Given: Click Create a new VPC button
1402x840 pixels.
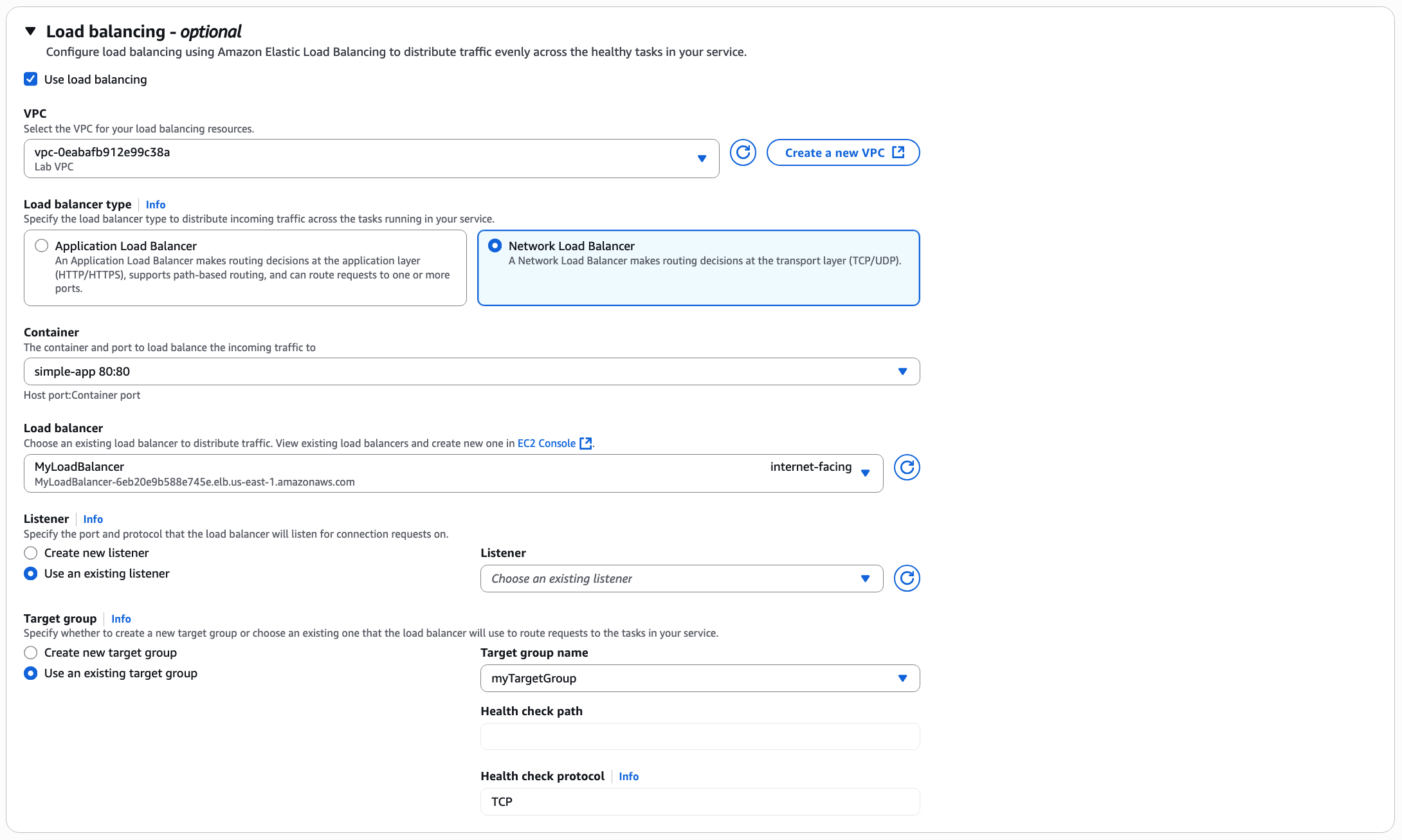Looking at the screenshot, I should 843,152.
